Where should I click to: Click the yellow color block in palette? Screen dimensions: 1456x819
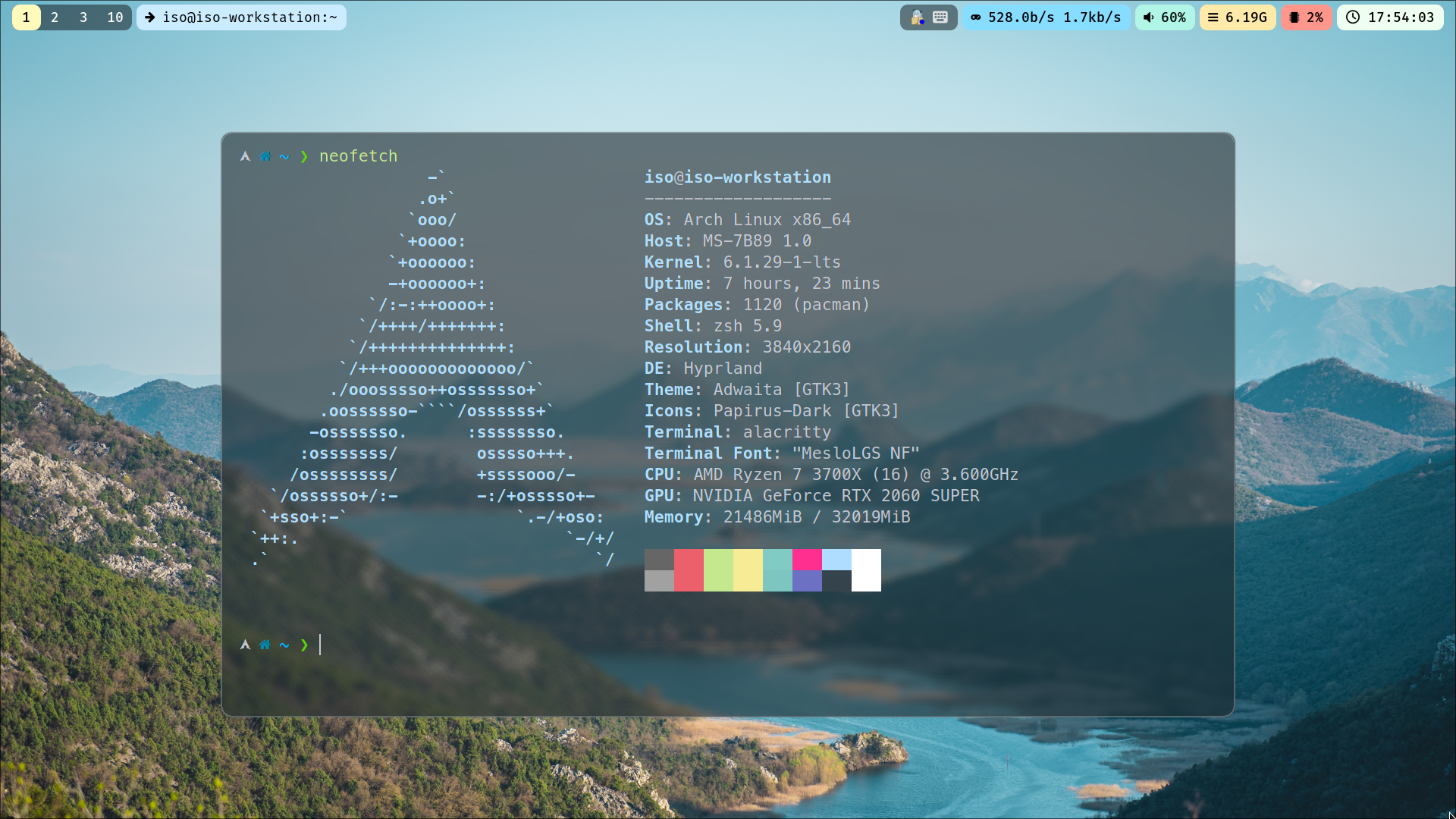[748, 570]
